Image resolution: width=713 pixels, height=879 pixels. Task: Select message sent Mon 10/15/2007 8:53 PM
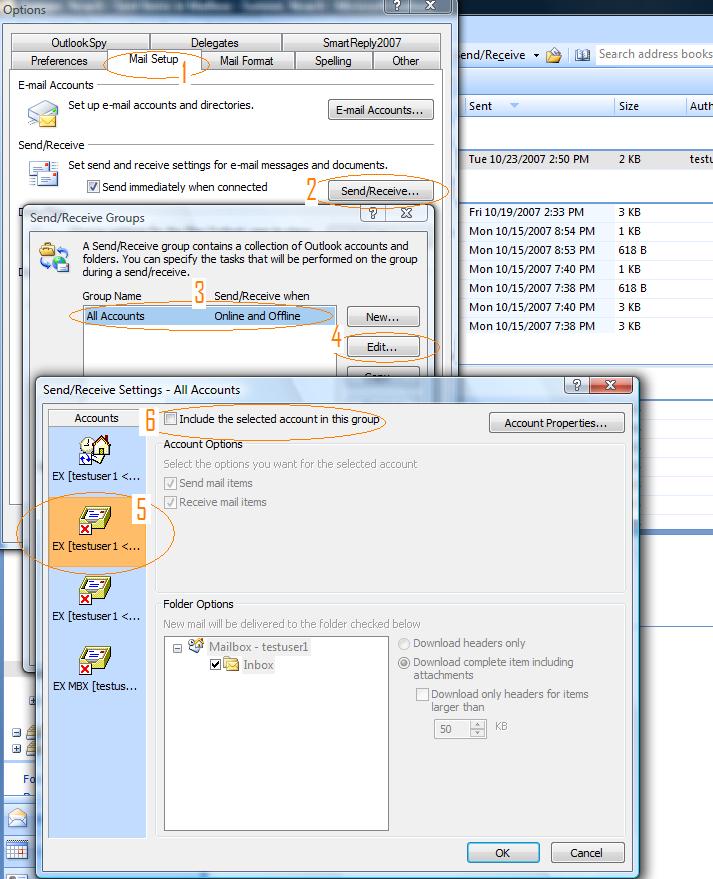point(586,250)
